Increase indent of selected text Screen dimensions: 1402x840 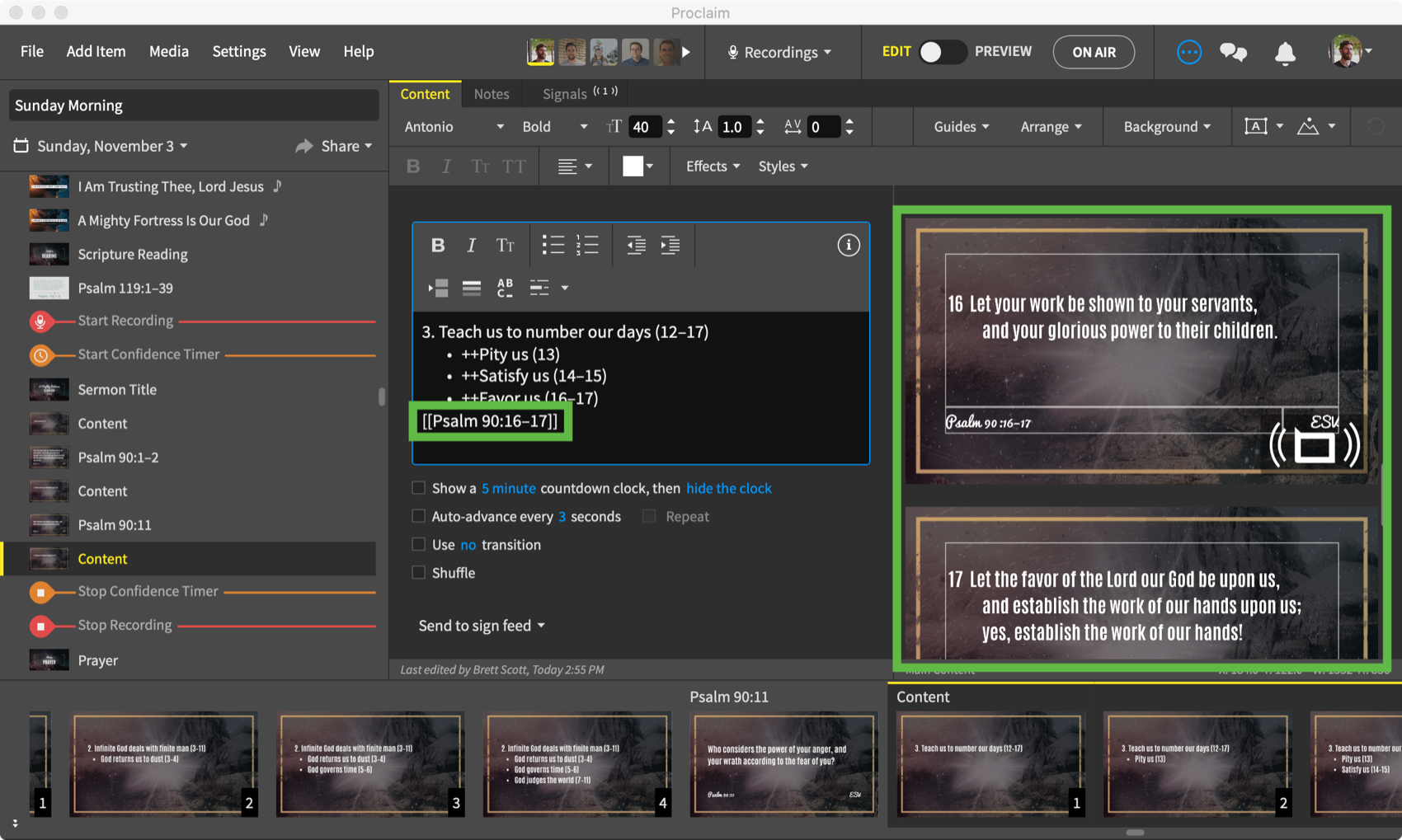pyautogui.click(x=670, y=245)
